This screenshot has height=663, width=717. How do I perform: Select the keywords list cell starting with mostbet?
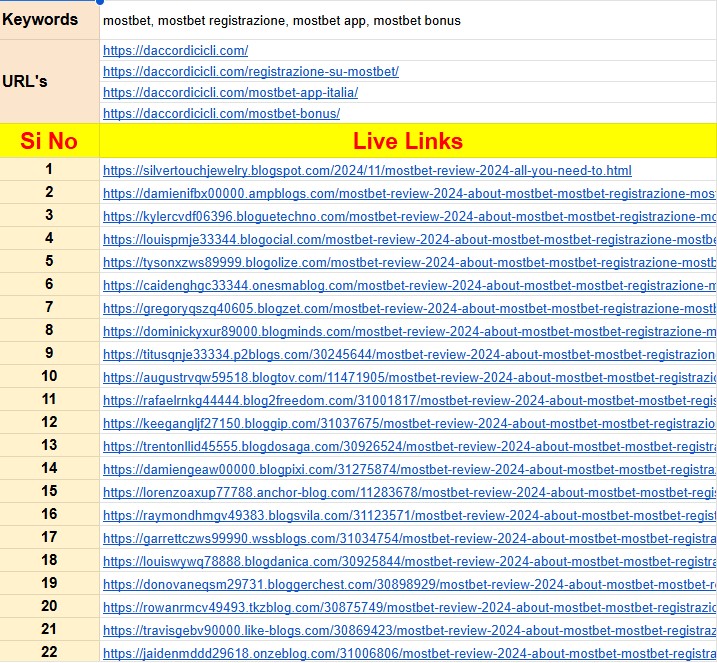408,21
